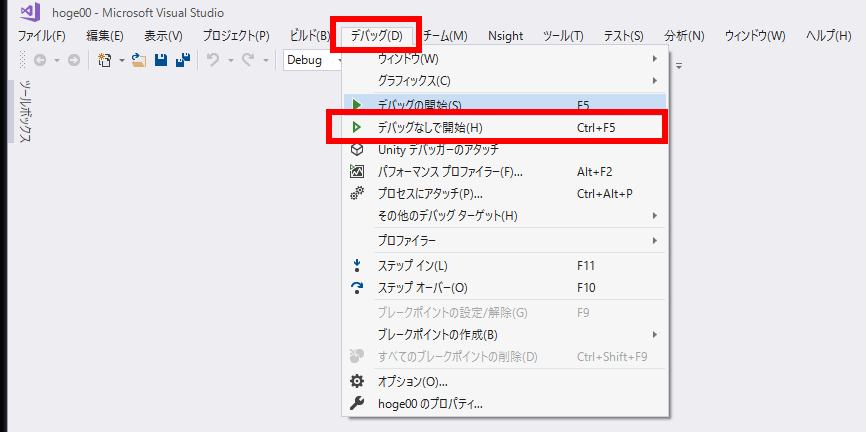The image size is (866, 432).
Task: Click the new project toolbar icon
Action: click(104, 60)
